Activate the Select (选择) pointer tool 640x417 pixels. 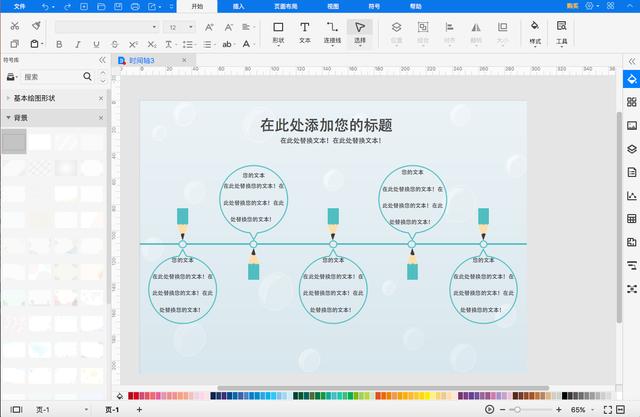pos(360,33)
